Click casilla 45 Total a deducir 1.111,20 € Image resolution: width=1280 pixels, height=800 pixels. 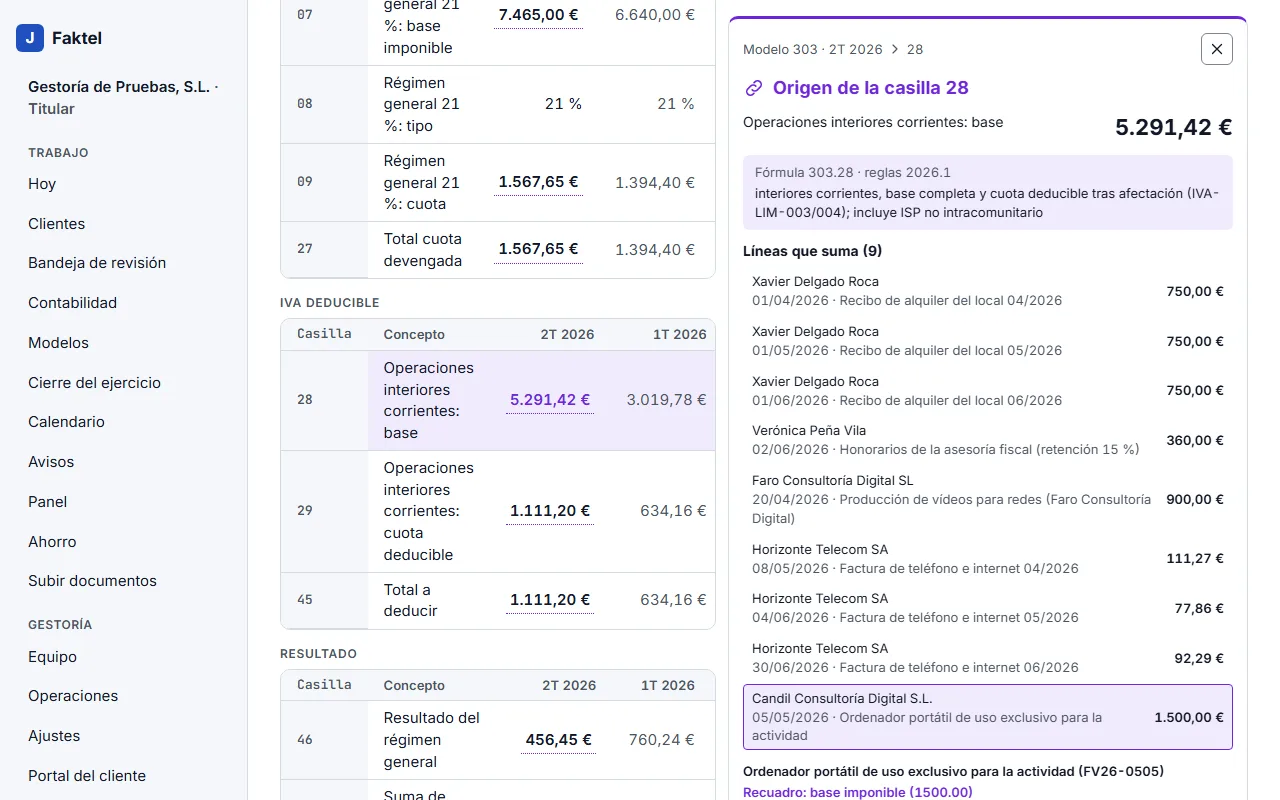point(550,600)
